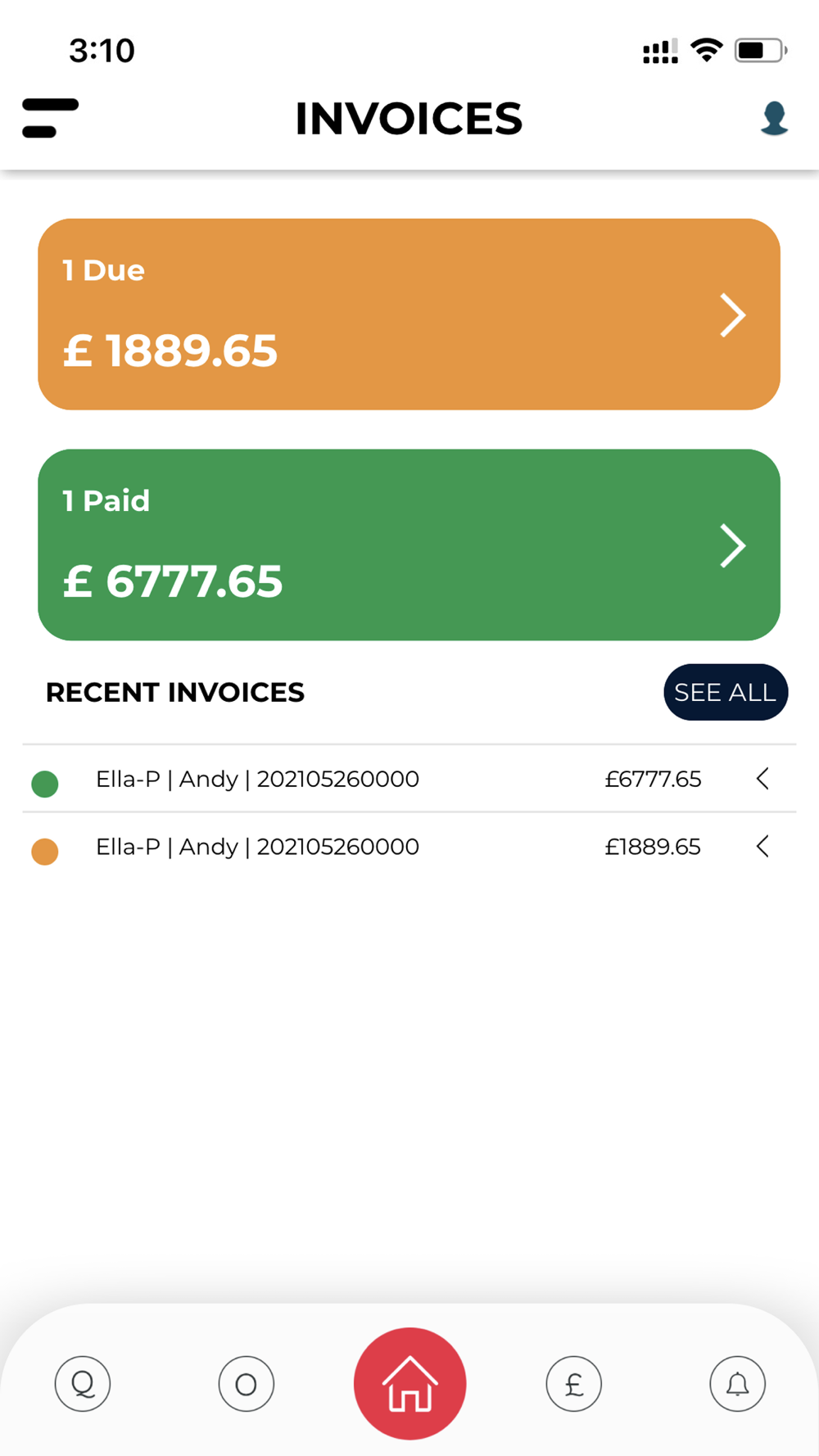Tap the Wi-Fi icon in status bar
Screen dimensions: 819x1456
pos(706,50)
